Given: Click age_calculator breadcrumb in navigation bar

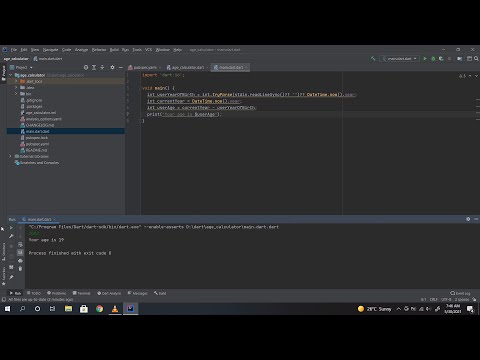Looking at the screenshot, I should 16,59.
